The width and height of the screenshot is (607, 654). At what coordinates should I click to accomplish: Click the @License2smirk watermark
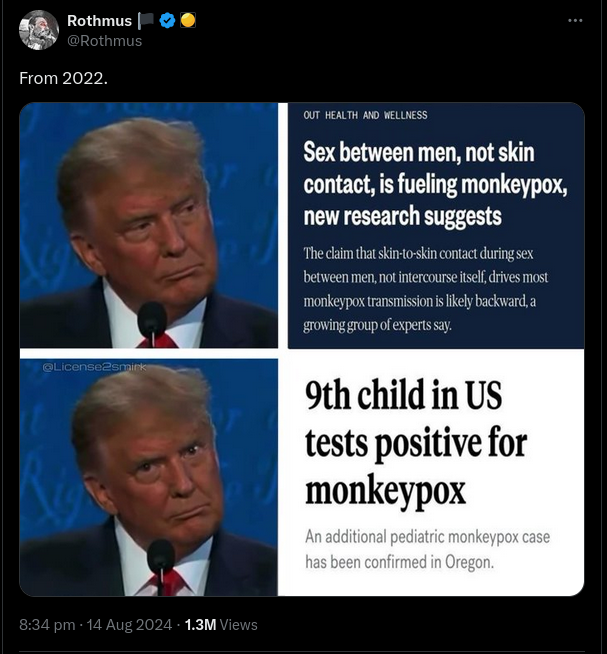pyautogui.click(x=94, y=367)
